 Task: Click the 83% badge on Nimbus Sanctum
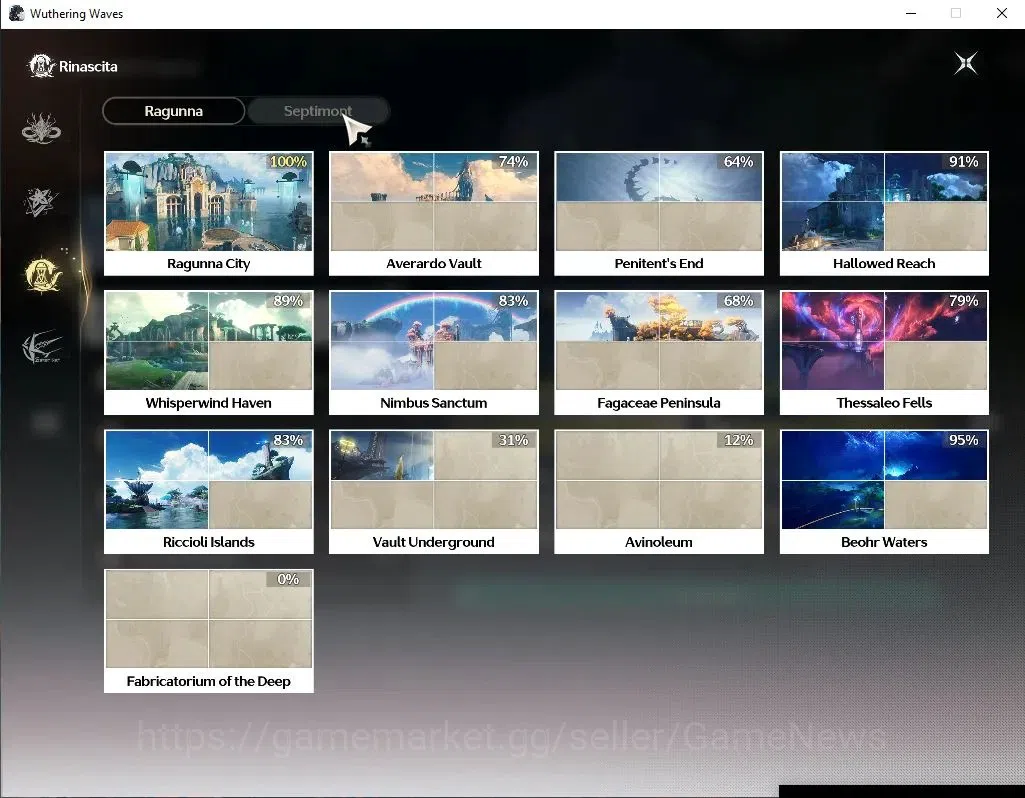[513, 301]
